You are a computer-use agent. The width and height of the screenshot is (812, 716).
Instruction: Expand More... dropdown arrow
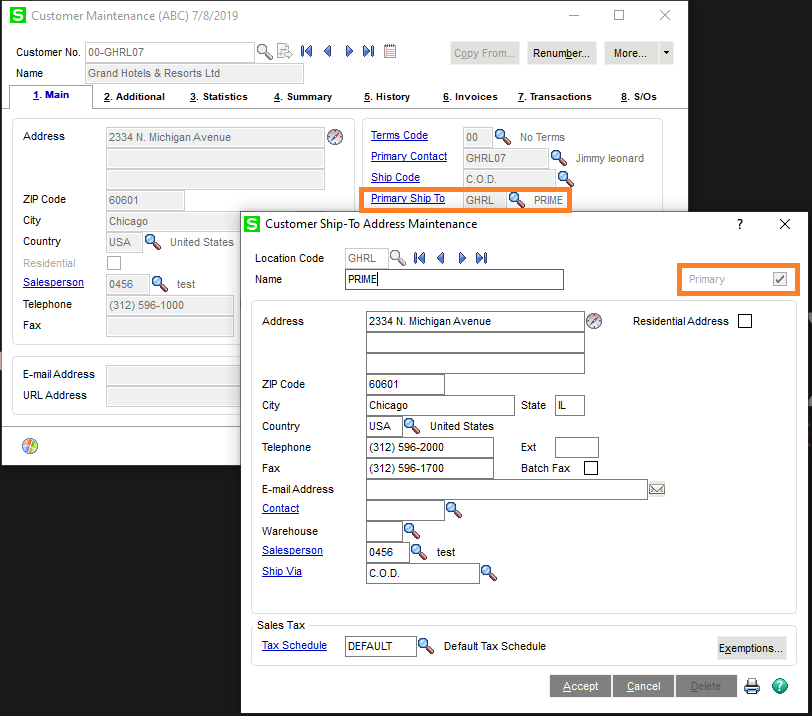click(x=666, y=53)
